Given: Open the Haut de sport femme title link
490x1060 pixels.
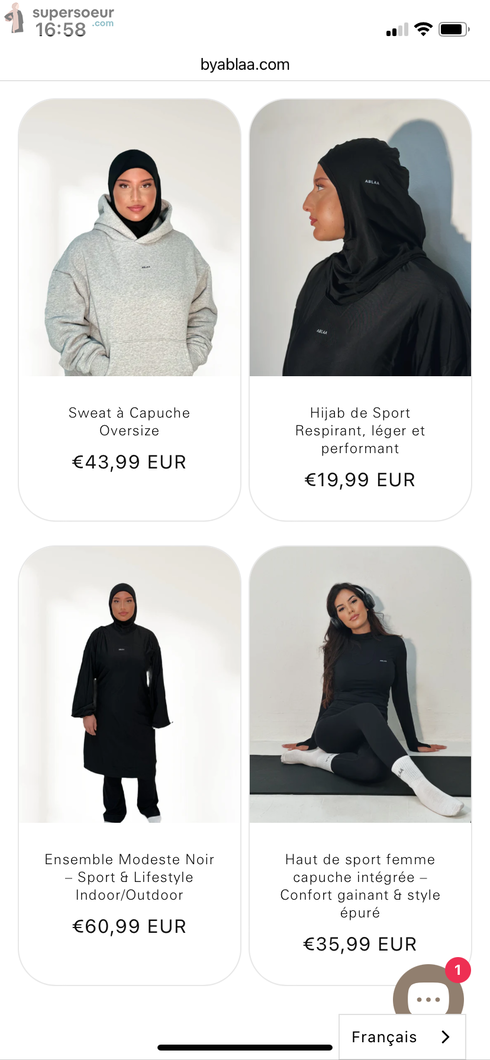Looking at the screenshot, I should (x=360, y=886).
